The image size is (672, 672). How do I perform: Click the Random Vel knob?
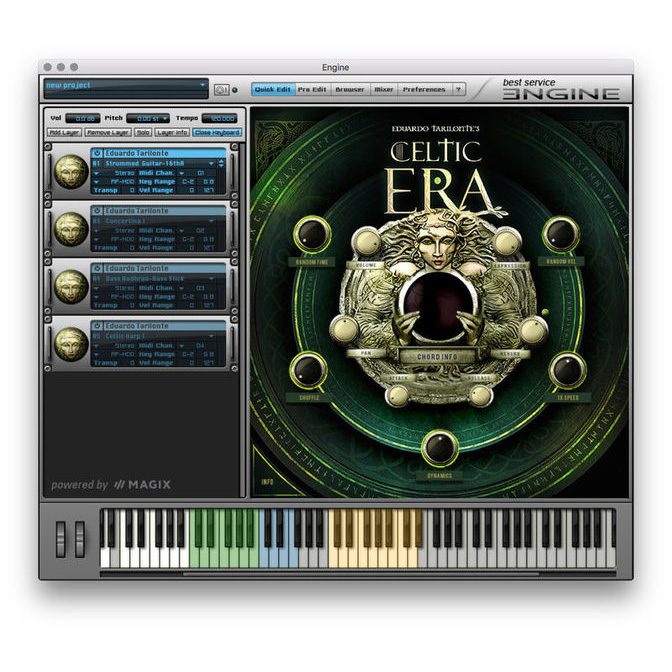coord(561,234)
